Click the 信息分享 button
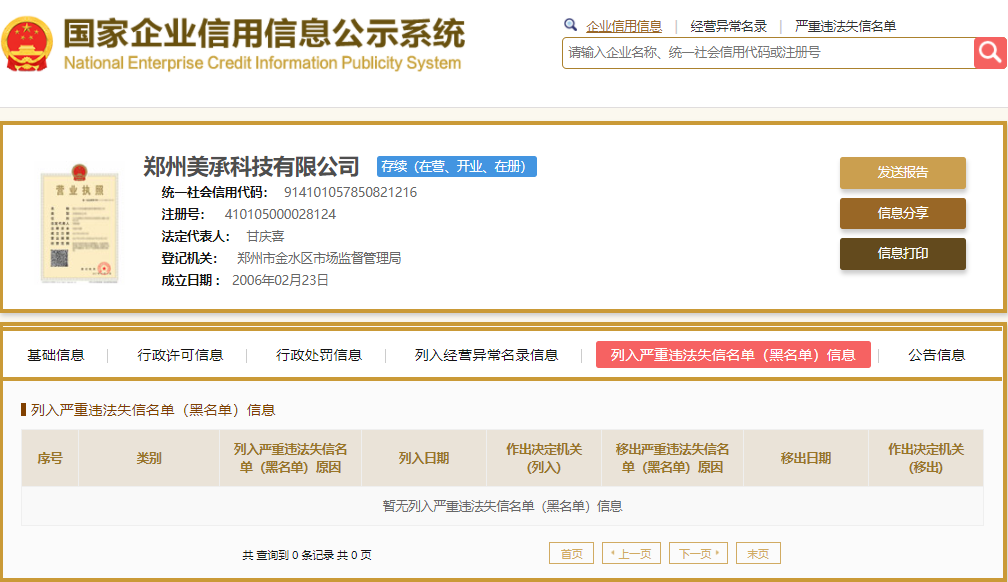The height and width of the screenshot is (582, 1008). 903,213
